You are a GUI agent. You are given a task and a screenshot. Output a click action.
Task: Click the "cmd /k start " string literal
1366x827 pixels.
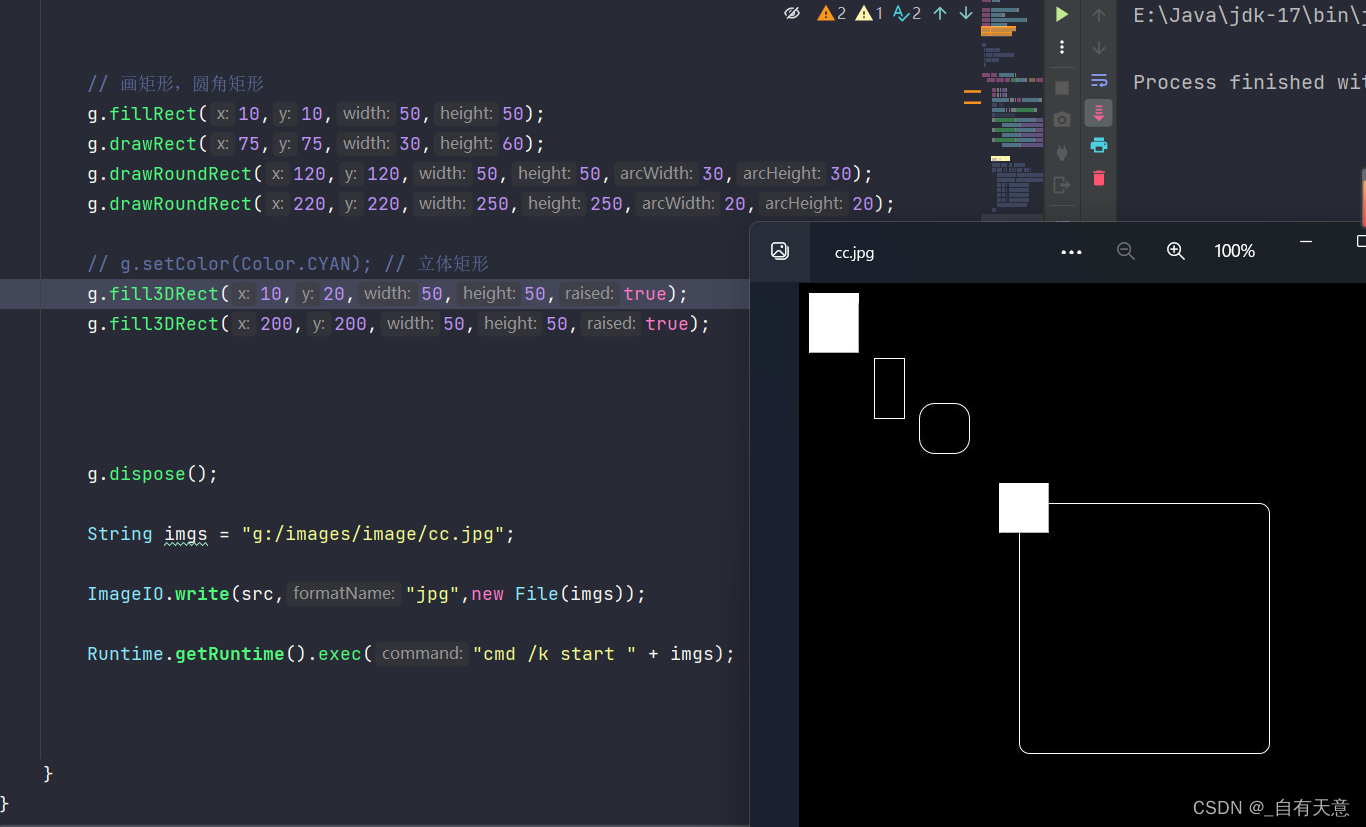click(x=554, y=654)
